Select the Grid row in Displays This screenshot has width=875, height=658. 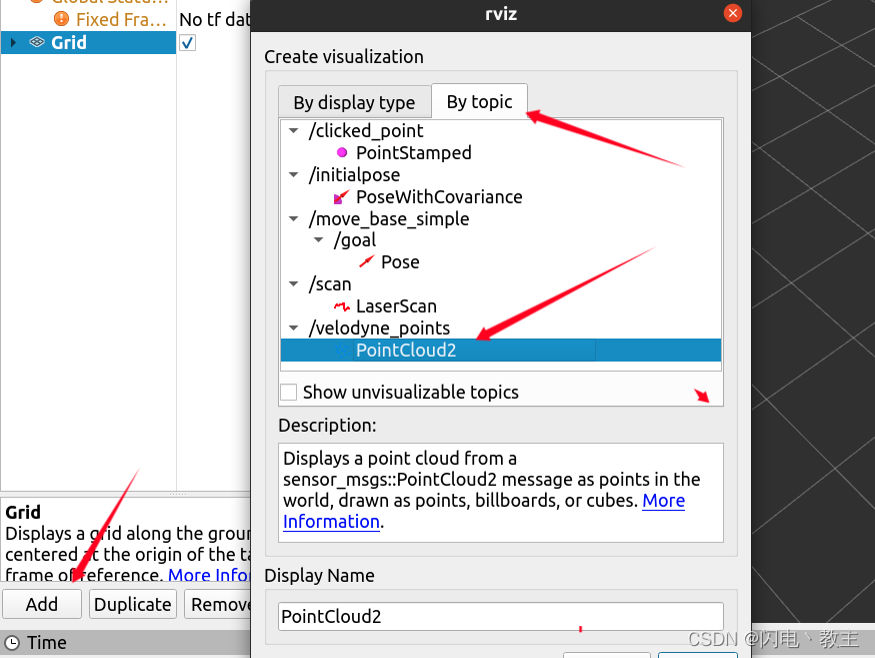(88, 42)
